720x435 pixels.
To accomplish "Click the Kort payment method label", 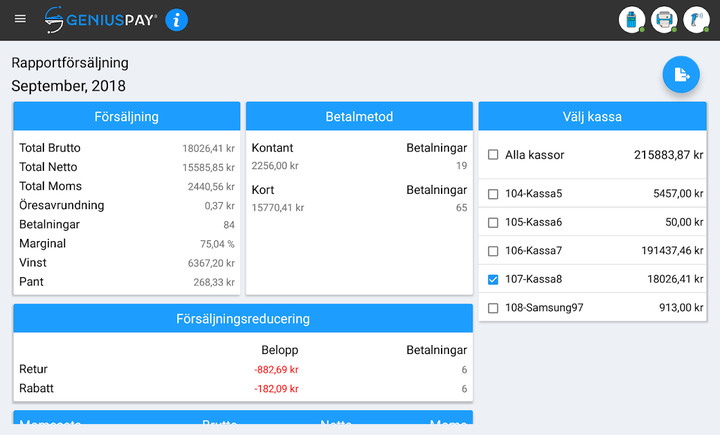I will point(263,190).
